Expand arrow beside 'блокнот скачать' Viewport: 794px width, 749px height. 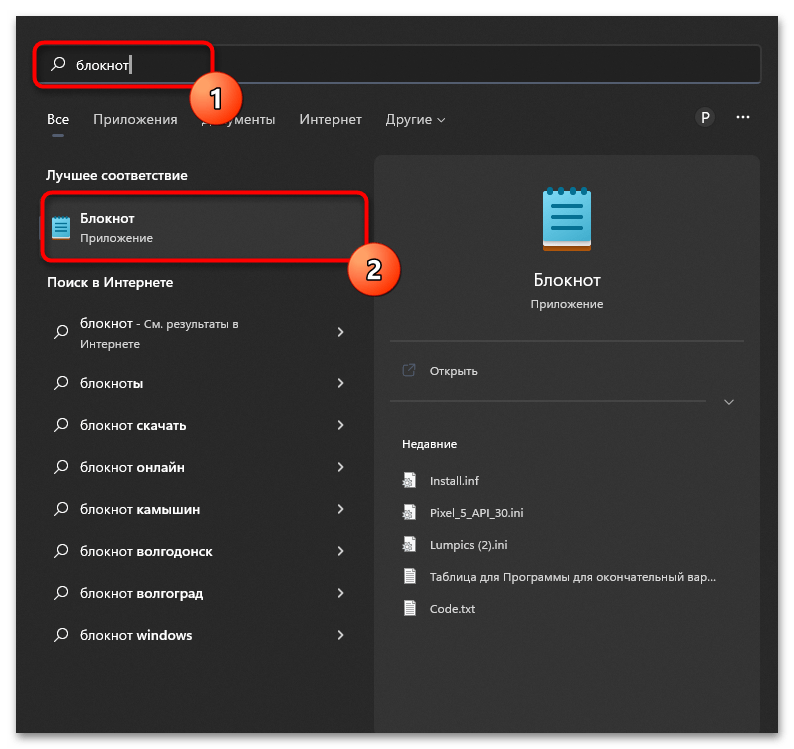[x=340, y=425]
